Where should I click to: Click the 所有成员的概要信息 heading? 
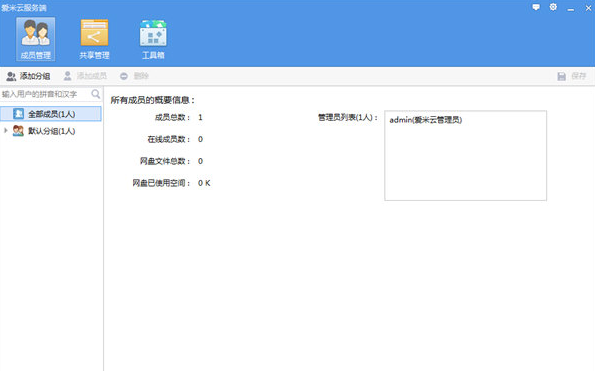click(x=152, y=100)
